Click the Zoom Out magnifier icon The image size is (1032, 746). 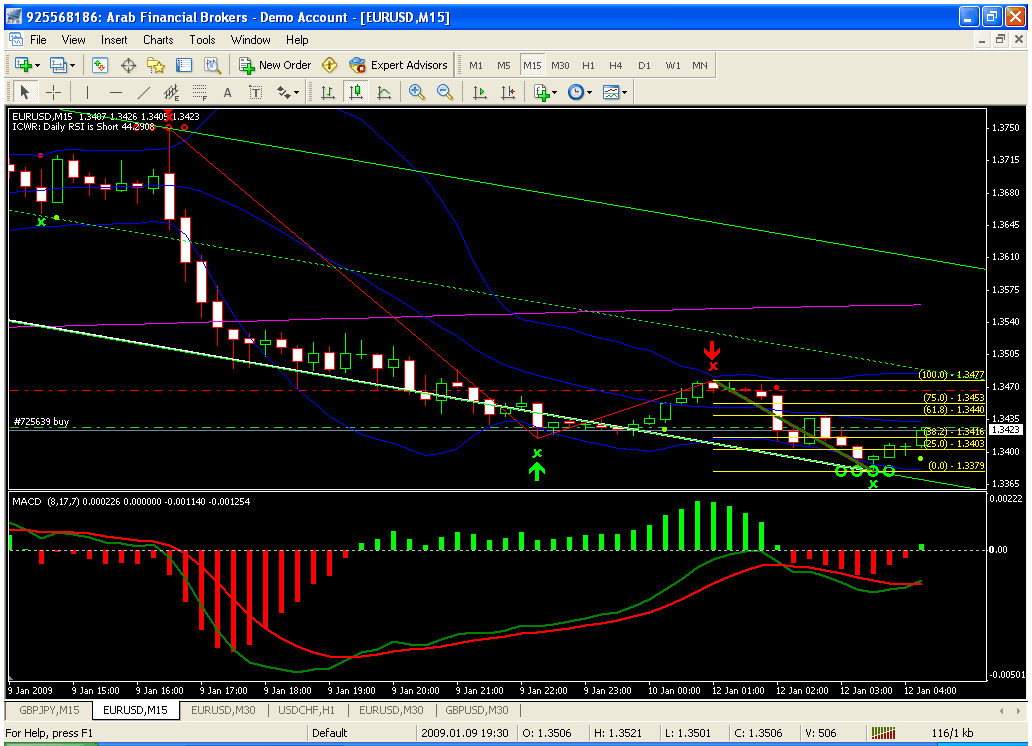click(x=444, y=93)
